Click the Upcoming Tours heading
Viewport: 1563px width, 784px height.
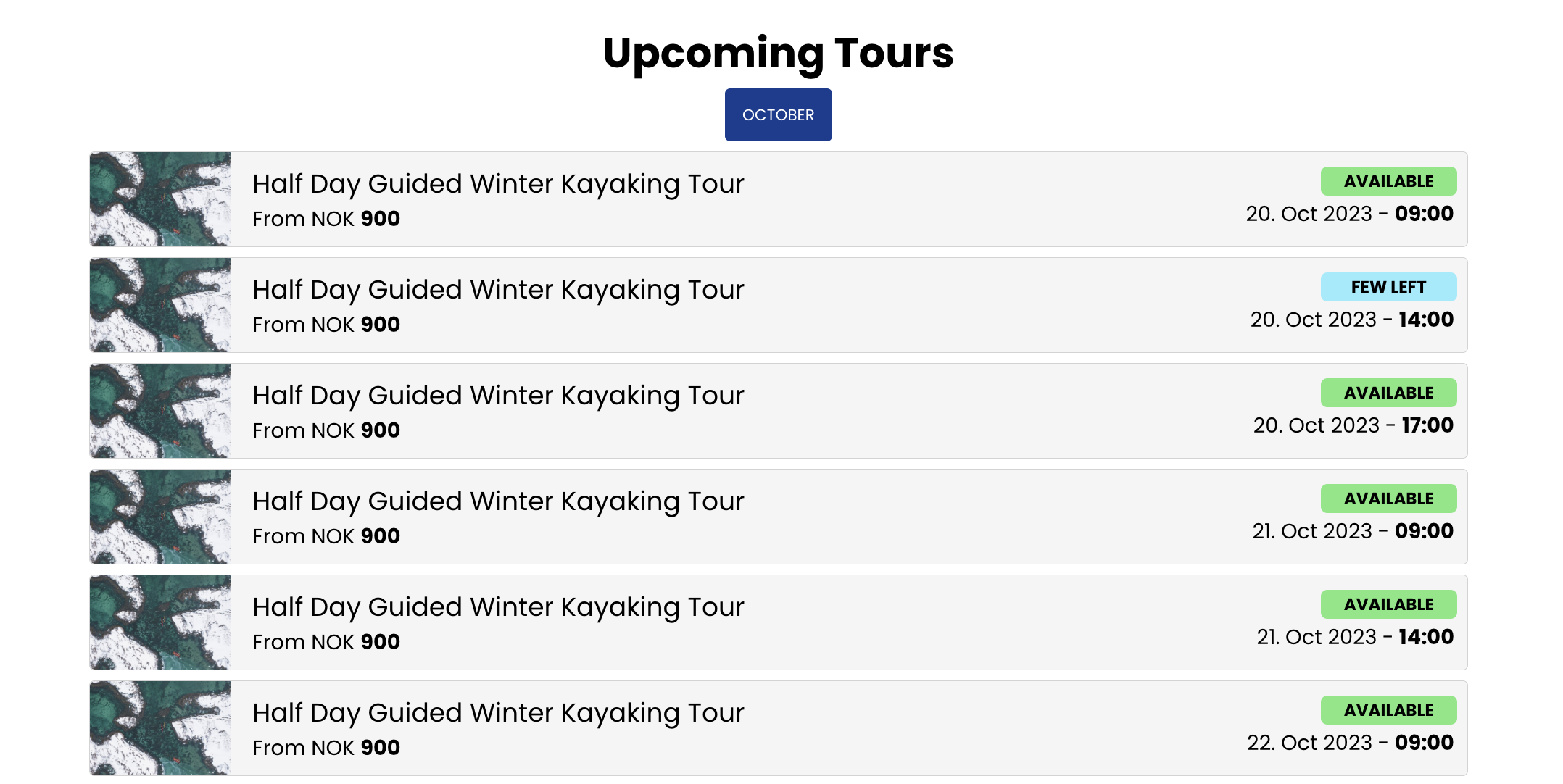coord(778,53)
